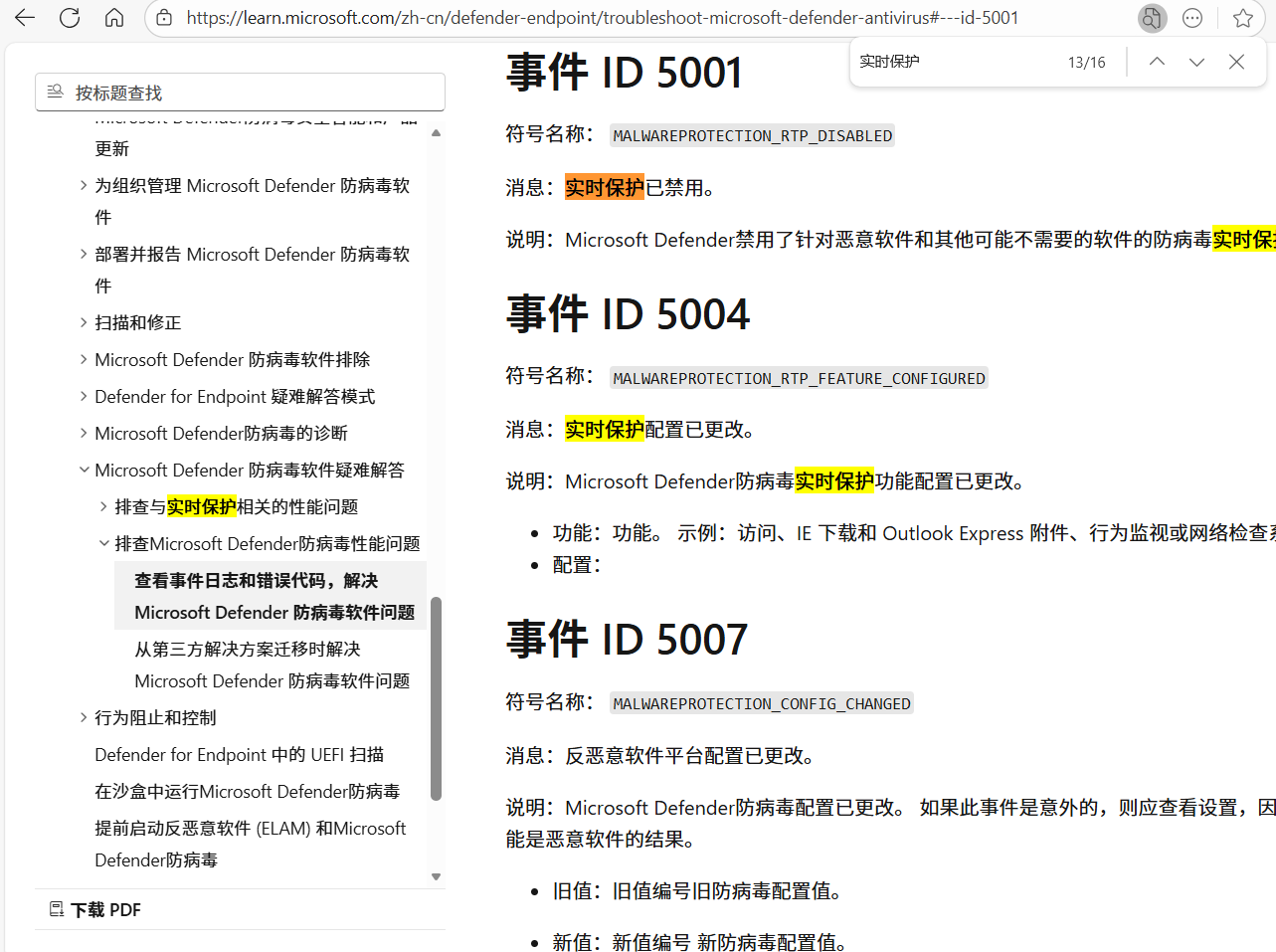Click 消息：反恶意软件平台配置已更改 text

(664, 756)
